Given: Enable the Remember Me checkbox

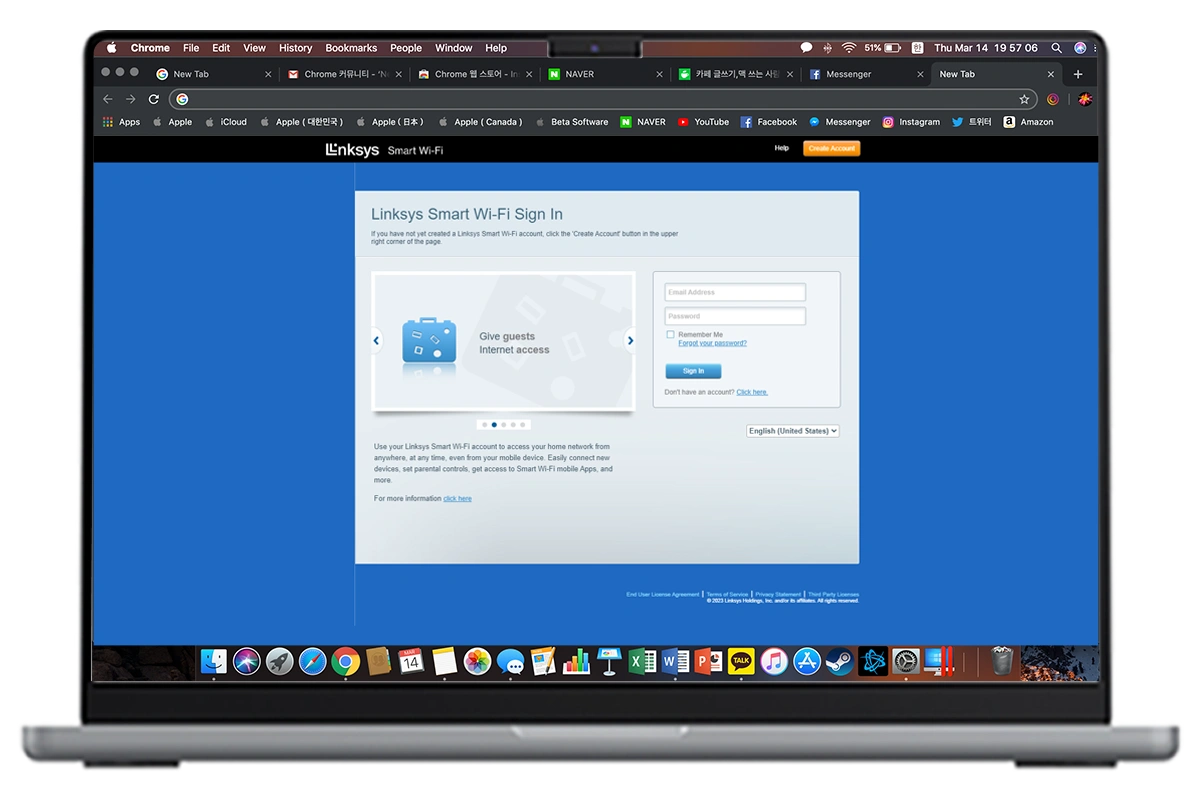Looking at the screenshot, I should pyautogui.click(x=670, y=335).
